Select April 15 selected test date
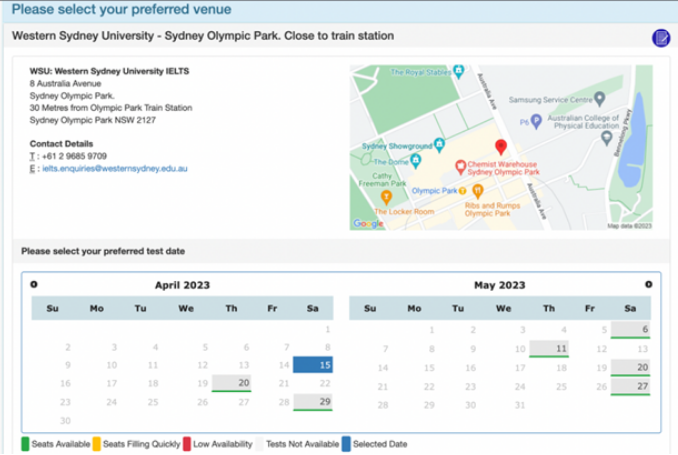678x455 pixels. pos(313,365)
